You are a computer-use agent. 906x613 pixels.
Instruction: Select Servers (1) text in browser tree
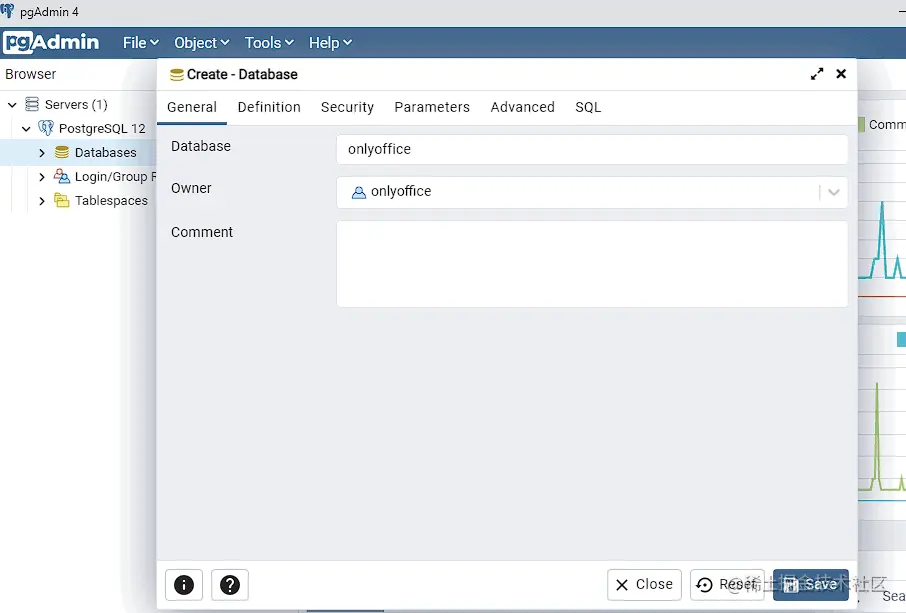[x=76, y=105]
